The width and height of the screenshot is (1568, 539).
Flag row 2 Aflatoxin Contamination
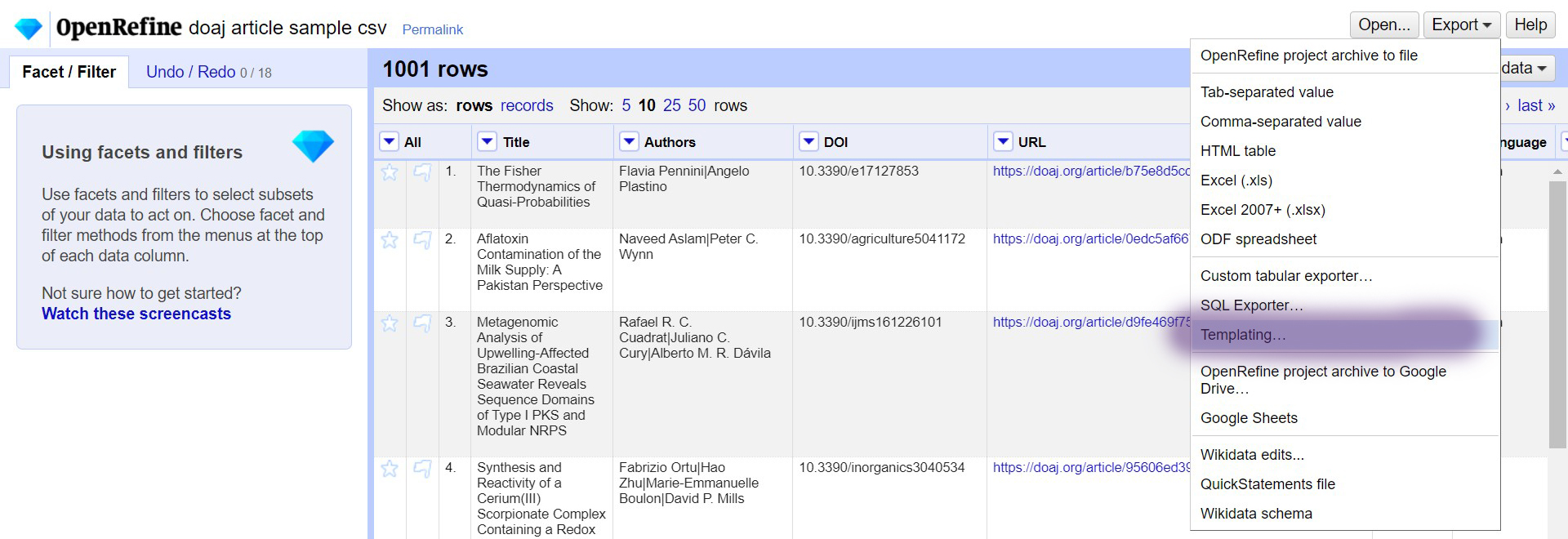pos(422,240)
